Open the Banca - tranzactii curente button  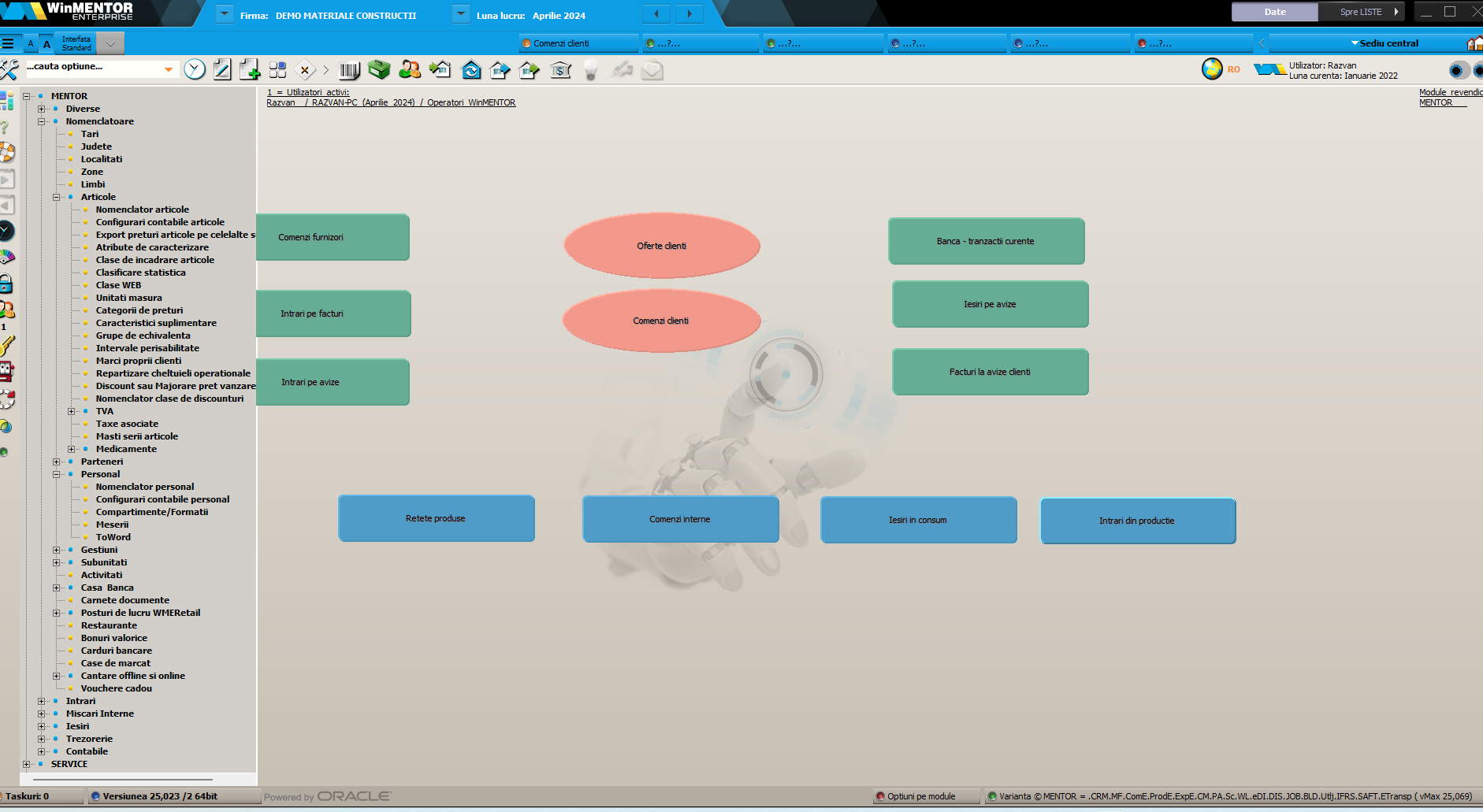[x=986, y=241]
